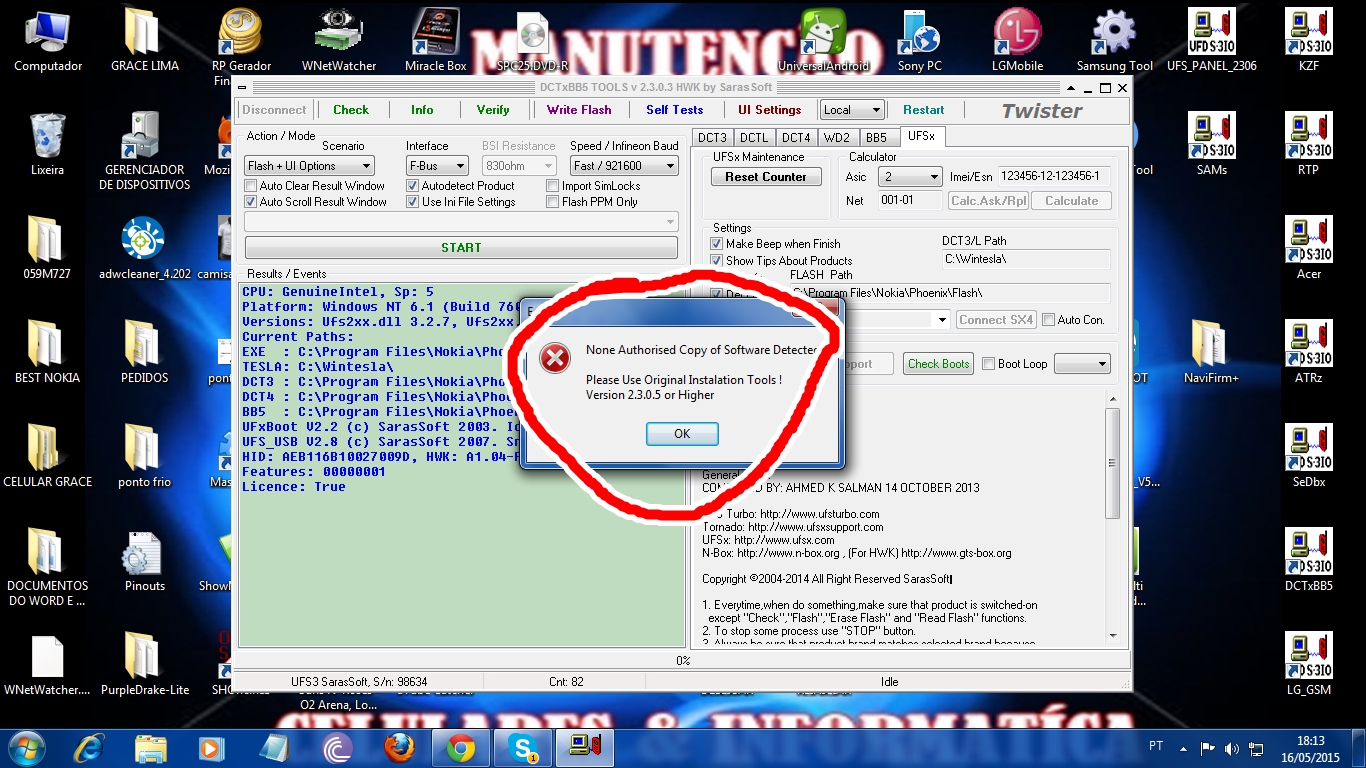Toggle Use Ini File Settings checkbox
The width and height of the screenshot is (1366, 768).
point(413,202)
